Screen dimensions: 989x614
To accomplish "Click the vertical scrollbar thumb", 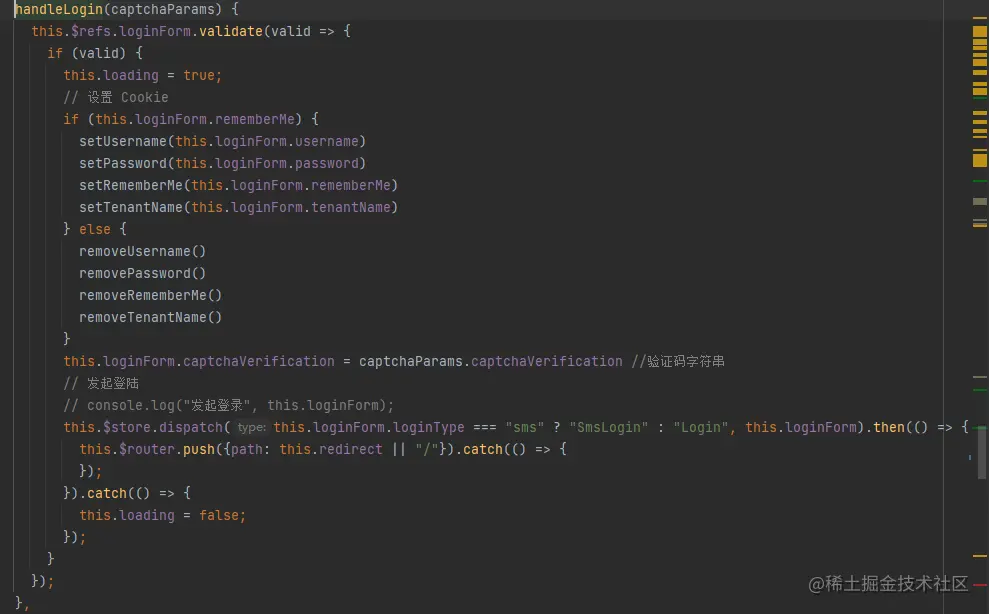I will click(x=982, y=454).
